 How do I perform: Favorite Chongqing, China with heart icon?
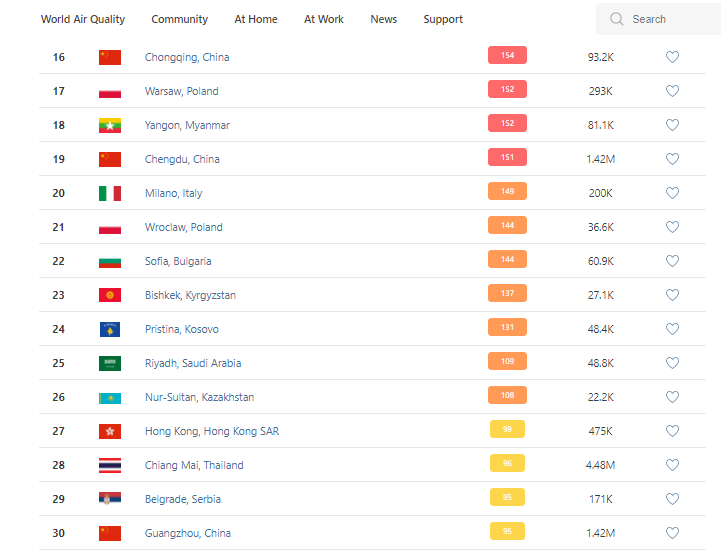pyautogui.click(x=672, y=57)
